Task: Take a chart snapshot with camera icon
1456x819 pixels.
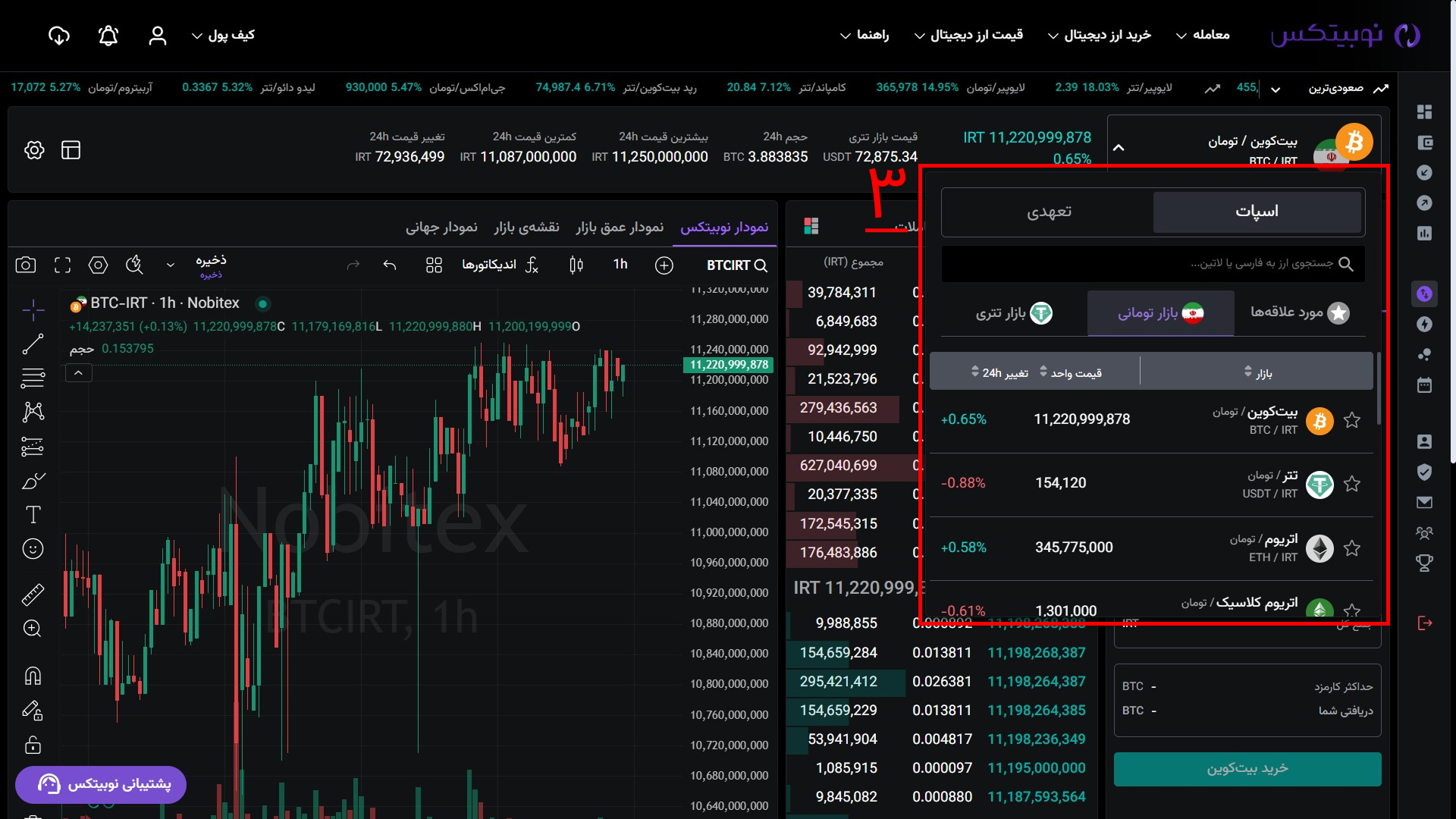Action: click(26, 265)
